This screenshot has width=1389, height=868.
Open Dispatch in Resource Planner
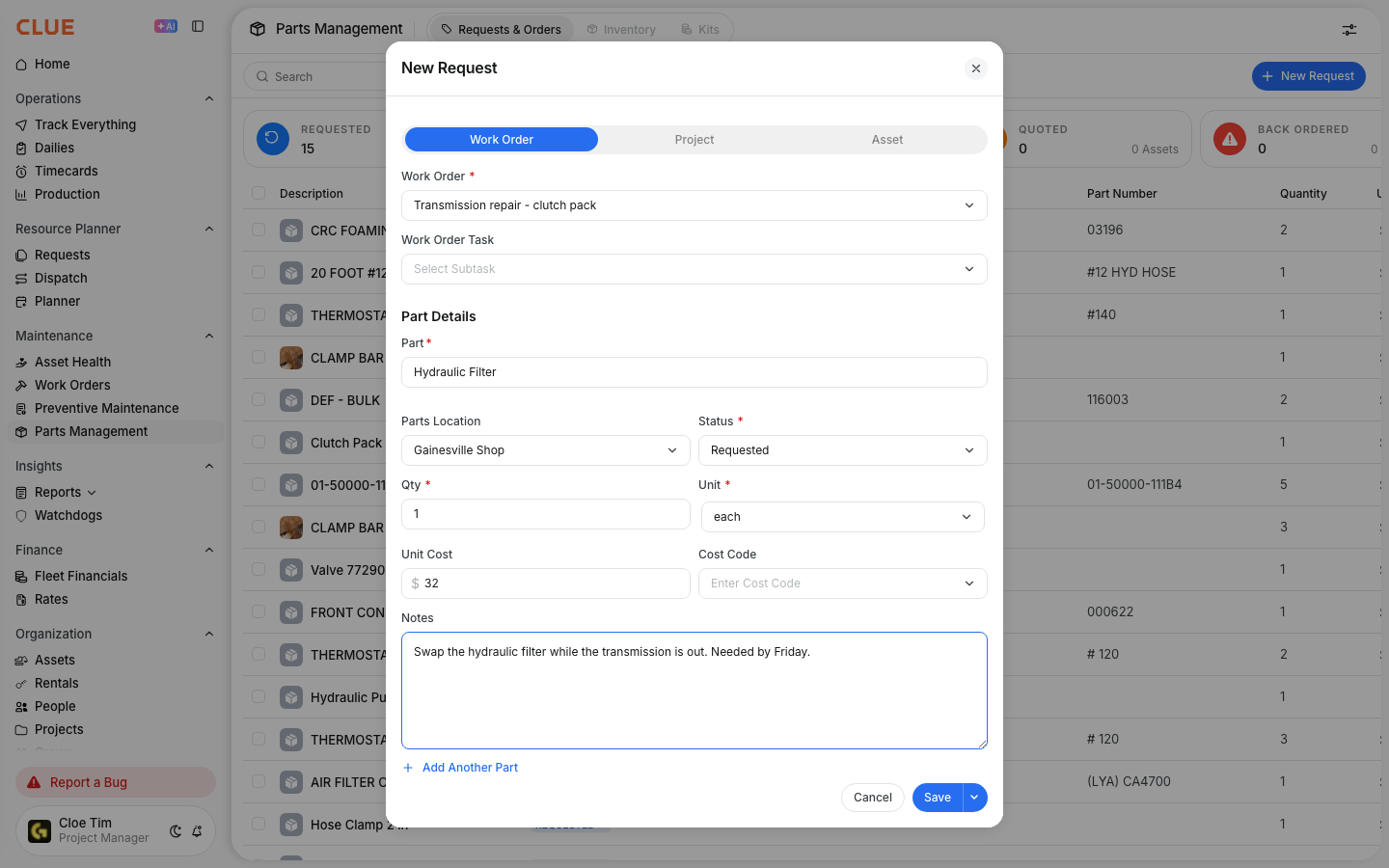(x=61, y=278)
